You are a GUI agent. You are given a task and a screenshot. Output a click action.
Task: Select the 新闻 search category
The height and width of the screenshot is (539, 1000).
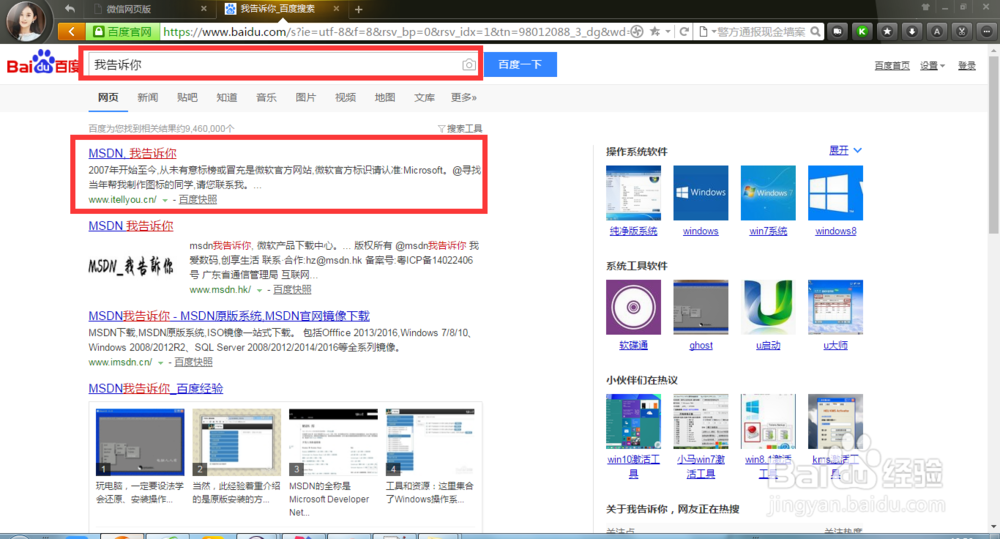(147, 97)
